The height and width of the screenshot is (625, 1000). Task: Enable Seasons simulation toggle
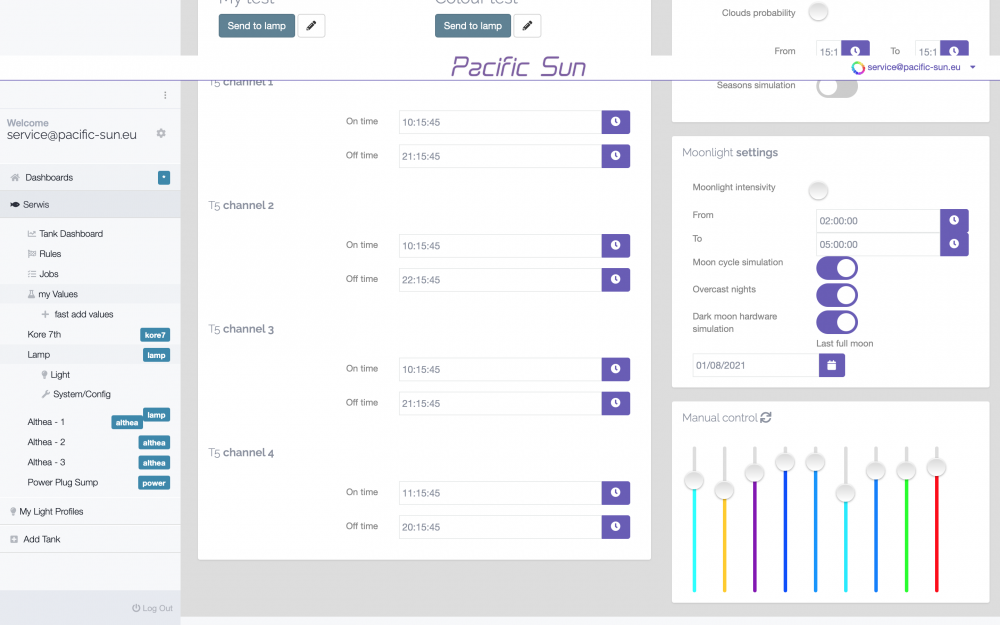[837, 86]
